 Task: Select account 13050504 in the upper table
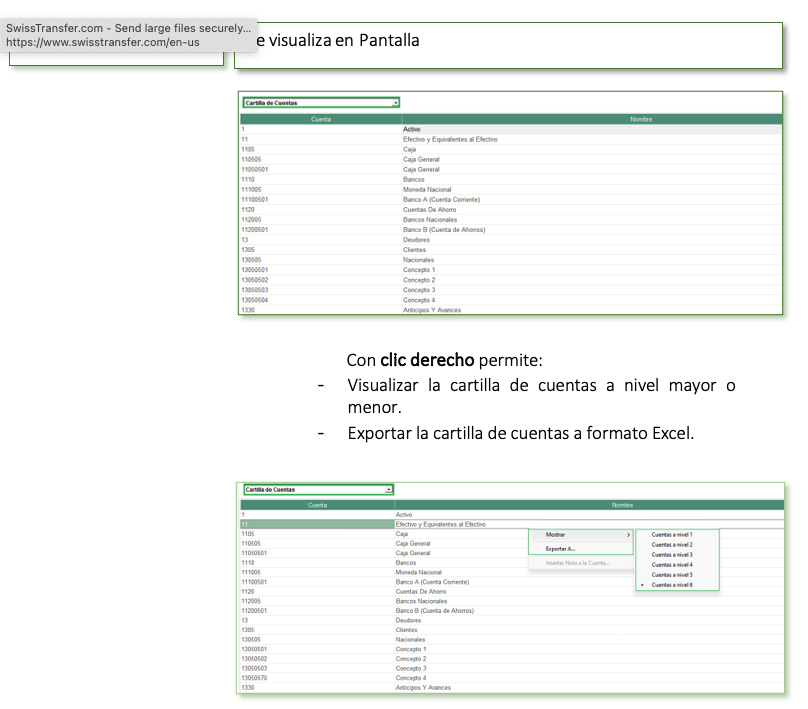coord(255,300)
